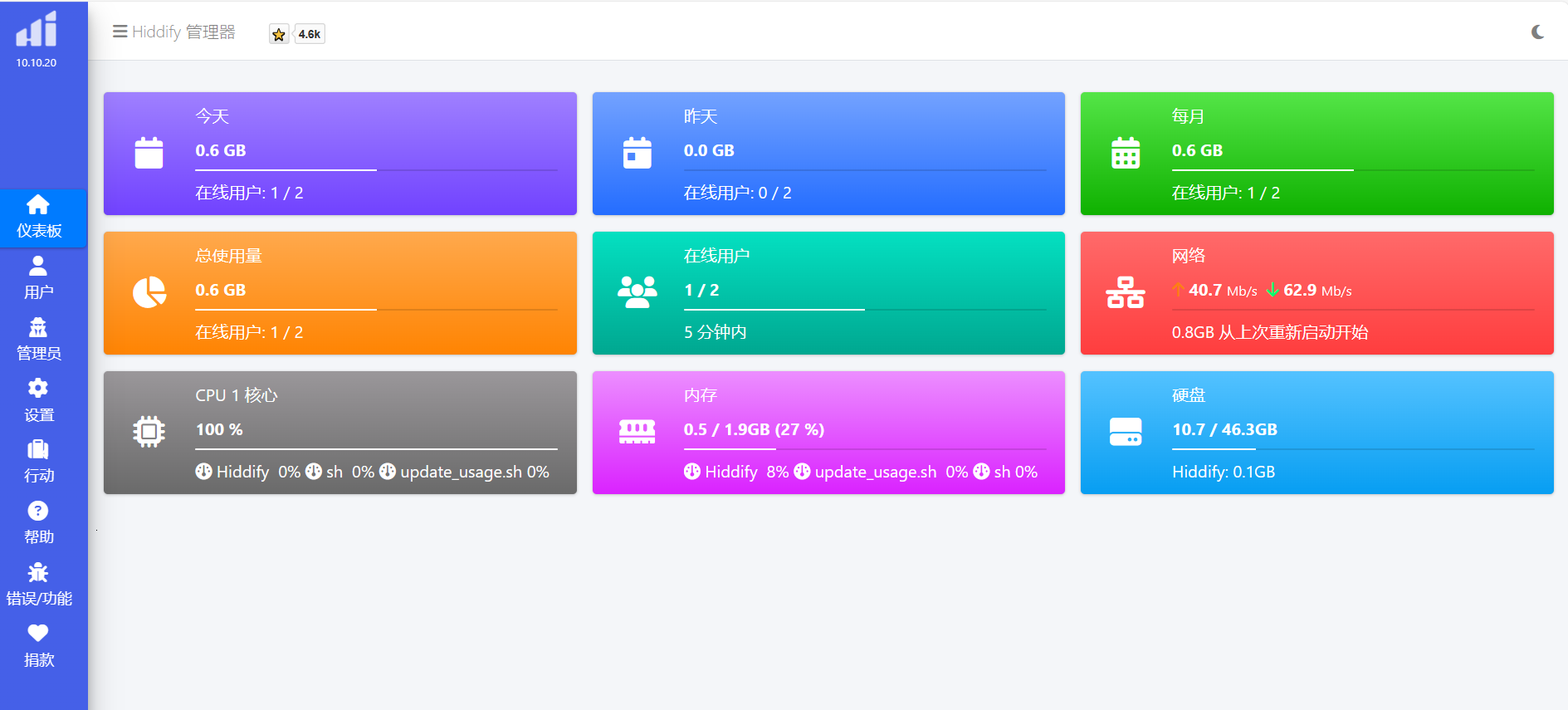Click the Network topology icon

(1126, 292)
